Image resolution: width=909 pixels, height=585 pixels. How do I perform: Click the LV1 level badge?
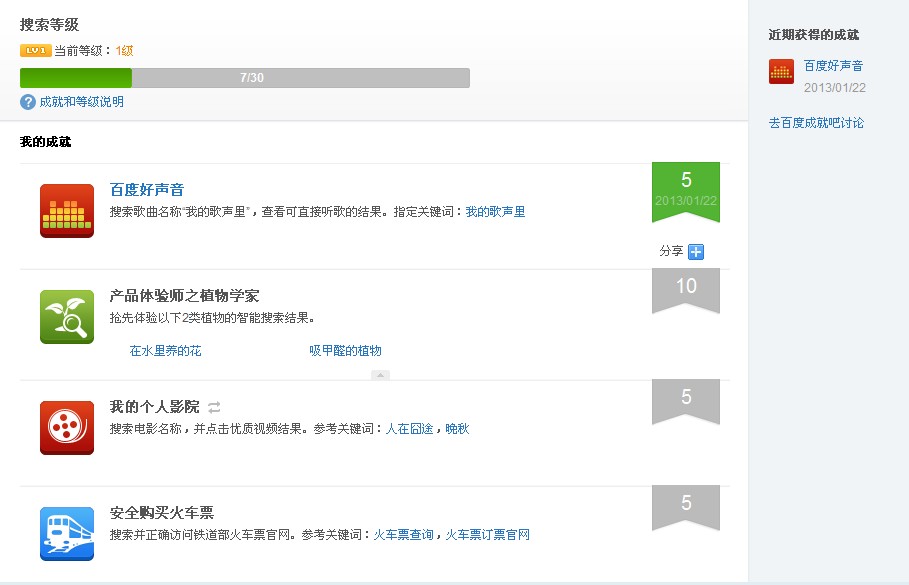pos(35,50)
